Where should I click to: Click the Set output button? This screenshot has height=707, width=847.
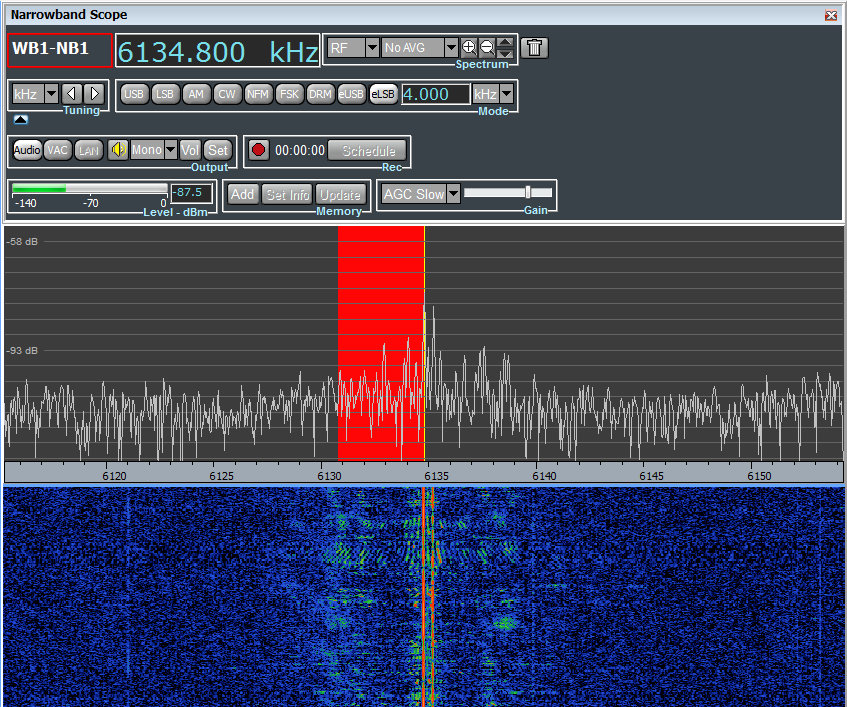point(218,150)
